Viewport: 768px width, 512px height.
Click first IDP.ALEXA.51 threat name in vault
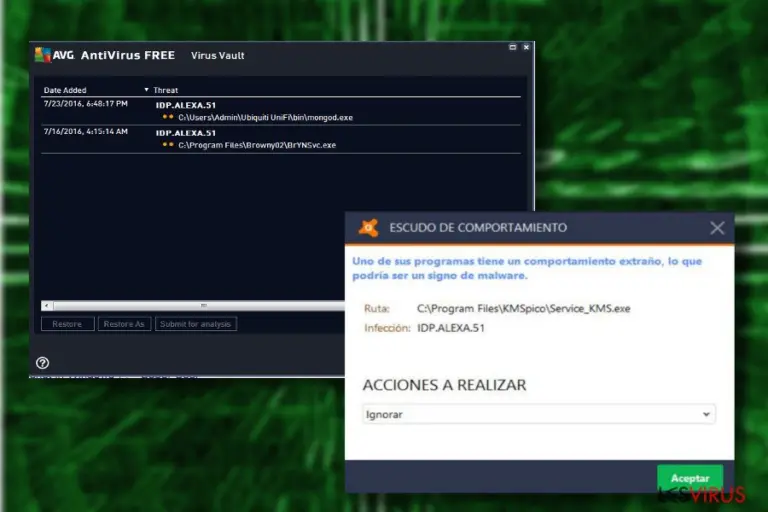186,105
